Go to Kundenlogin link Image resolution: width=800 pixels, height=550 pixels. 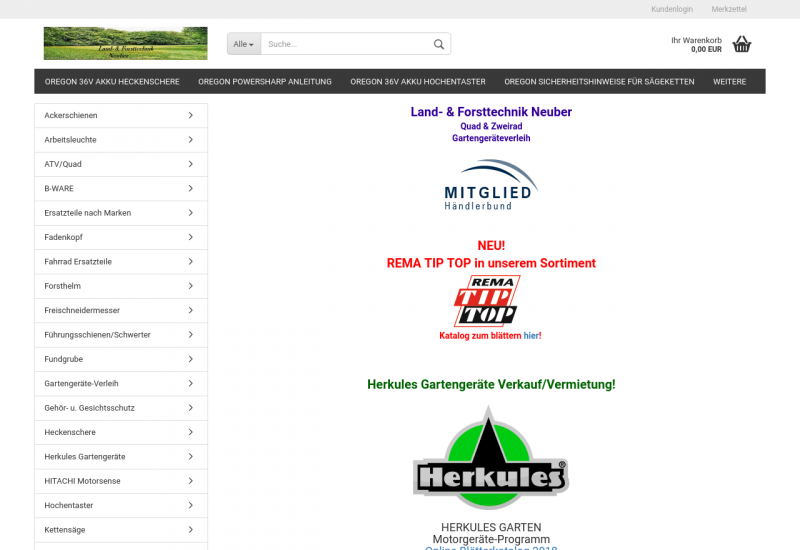coord(671,9)
